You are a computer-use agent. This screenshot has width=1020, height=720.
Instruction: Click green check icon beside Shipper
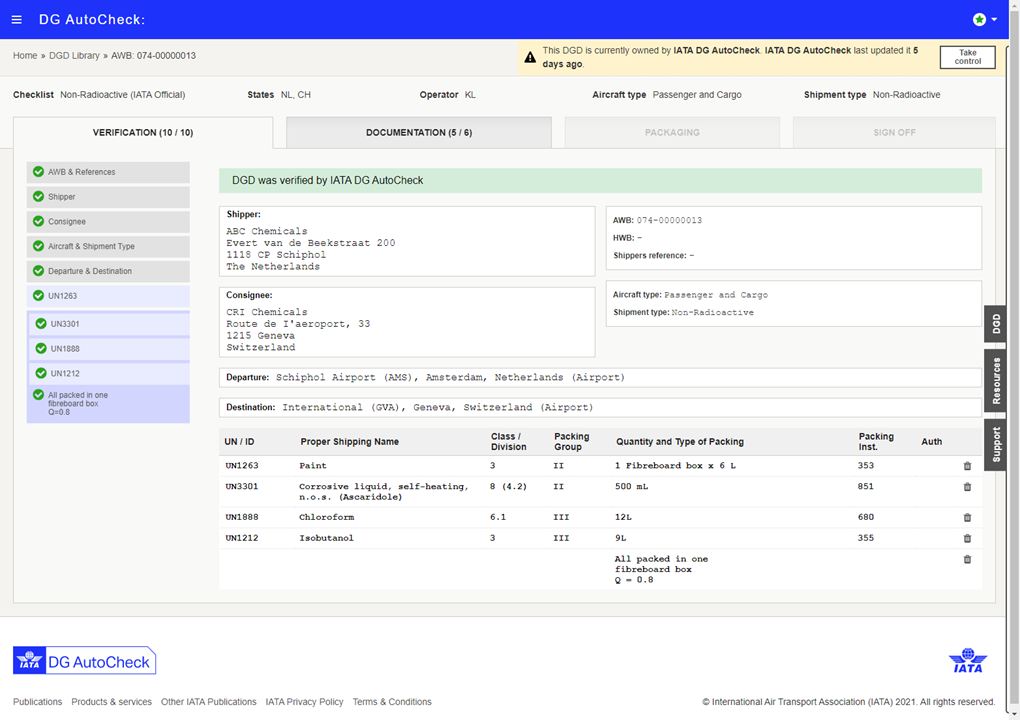coord(38,196)
